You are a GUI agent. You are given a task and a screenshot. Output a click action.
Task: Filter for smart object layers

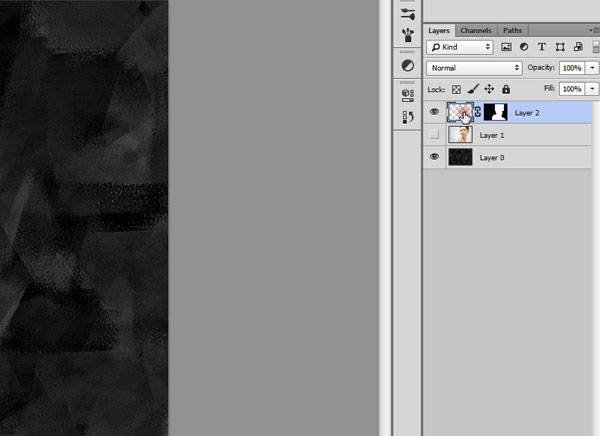tap(577, 47)
